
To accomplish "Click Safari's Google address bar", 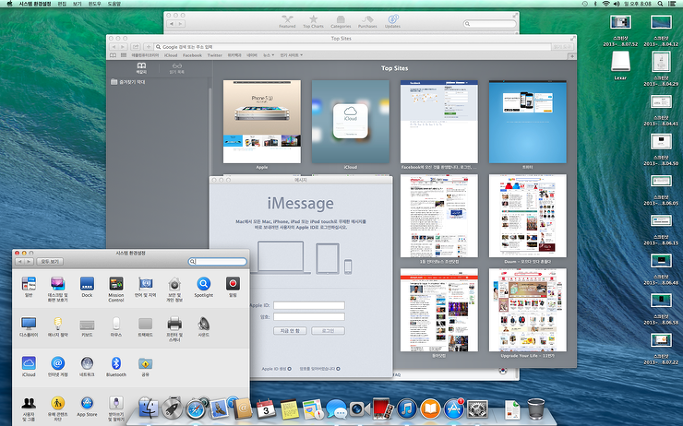I will pos(353,47).
